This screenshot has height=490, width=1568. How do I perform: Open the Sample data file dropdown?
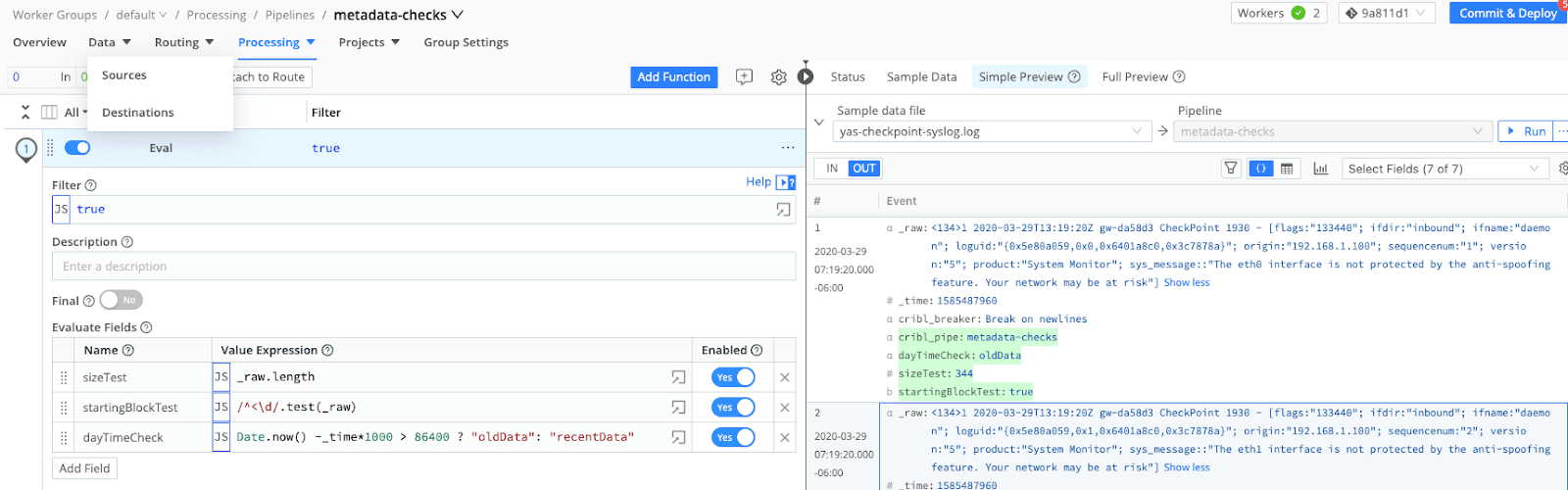[991, 131]
